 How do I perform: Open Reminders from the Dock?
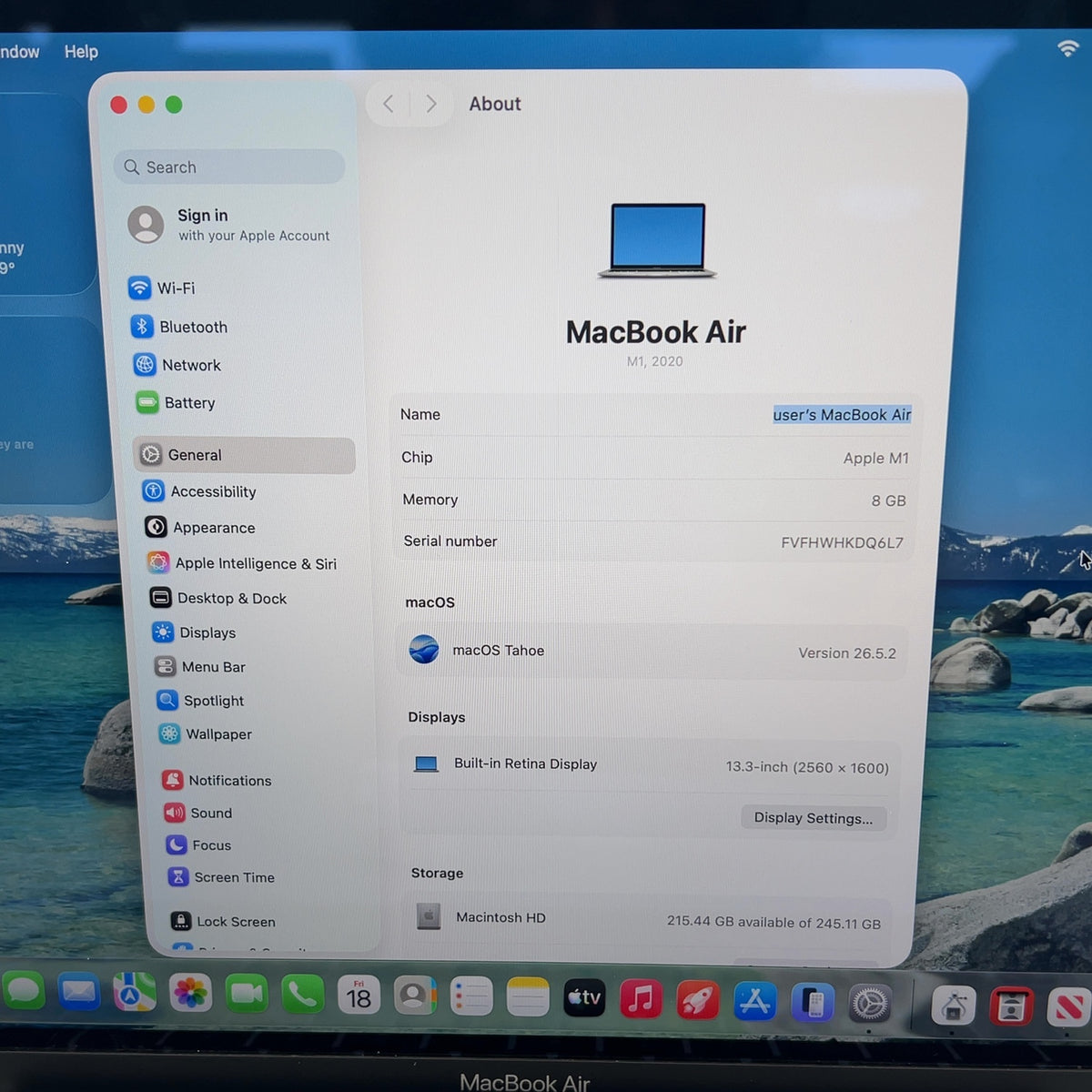coord(470,997)
